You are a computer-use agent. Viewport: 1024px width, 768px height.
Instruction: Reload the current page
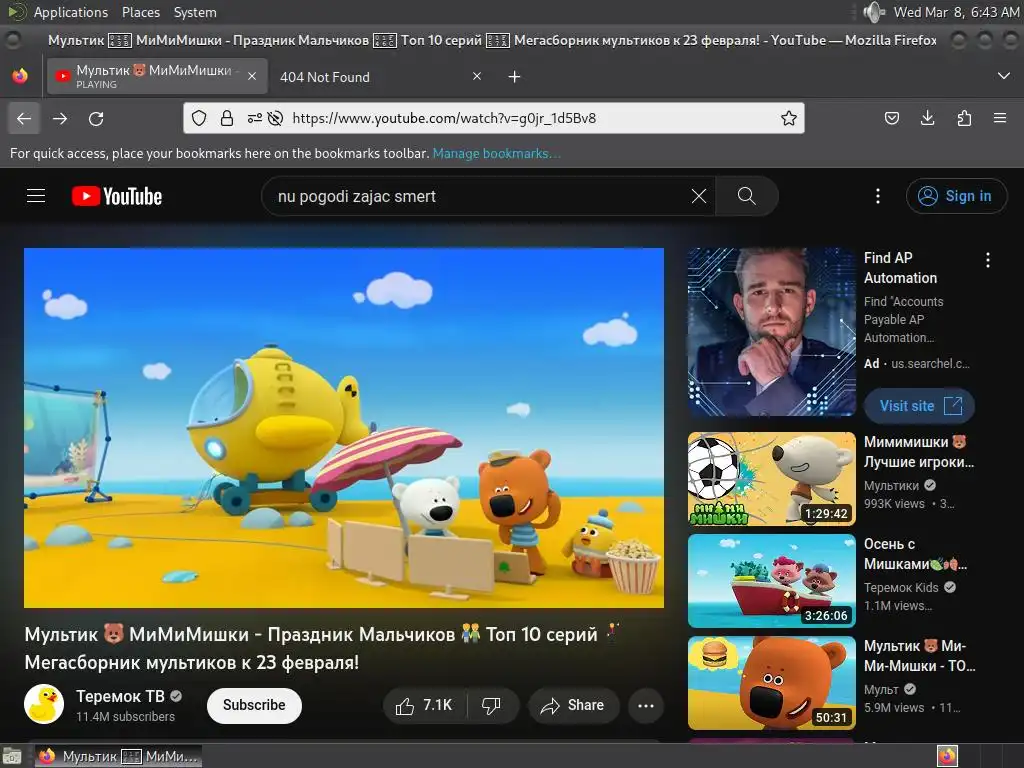click(96, 118)
